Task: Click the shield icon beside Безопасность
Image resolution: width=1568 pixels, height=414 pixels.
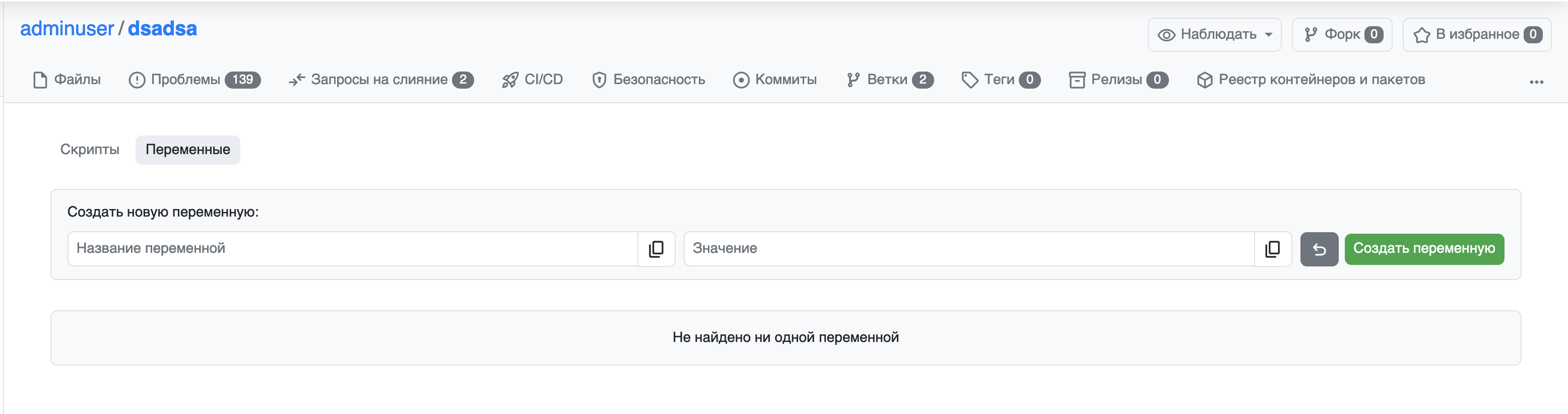Action: (599, 80)
